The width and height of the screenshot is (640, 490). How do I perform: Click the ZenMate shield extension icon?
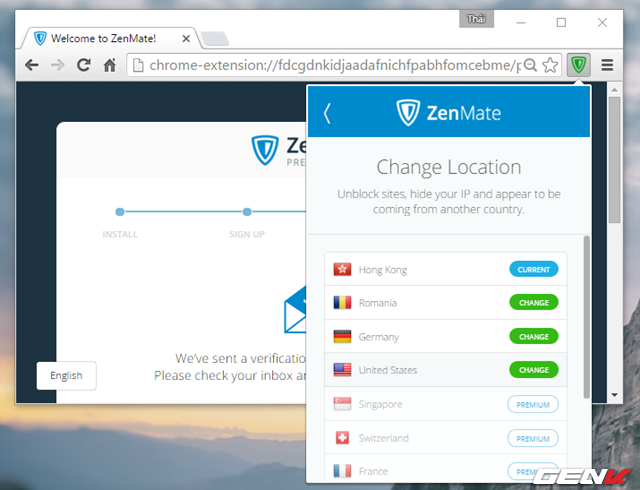click(x=578, y=65)
